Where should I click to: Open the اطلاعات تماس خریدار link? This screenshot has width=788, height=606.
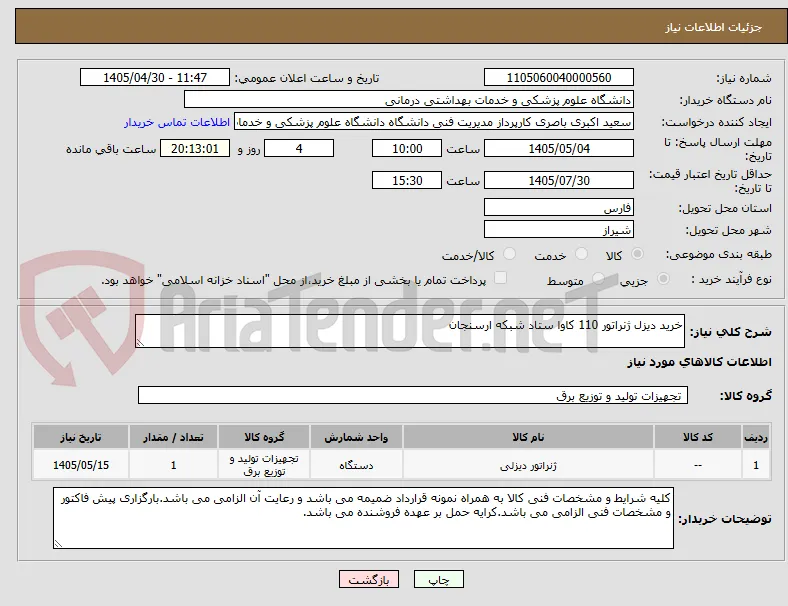(x=177, y=122)
